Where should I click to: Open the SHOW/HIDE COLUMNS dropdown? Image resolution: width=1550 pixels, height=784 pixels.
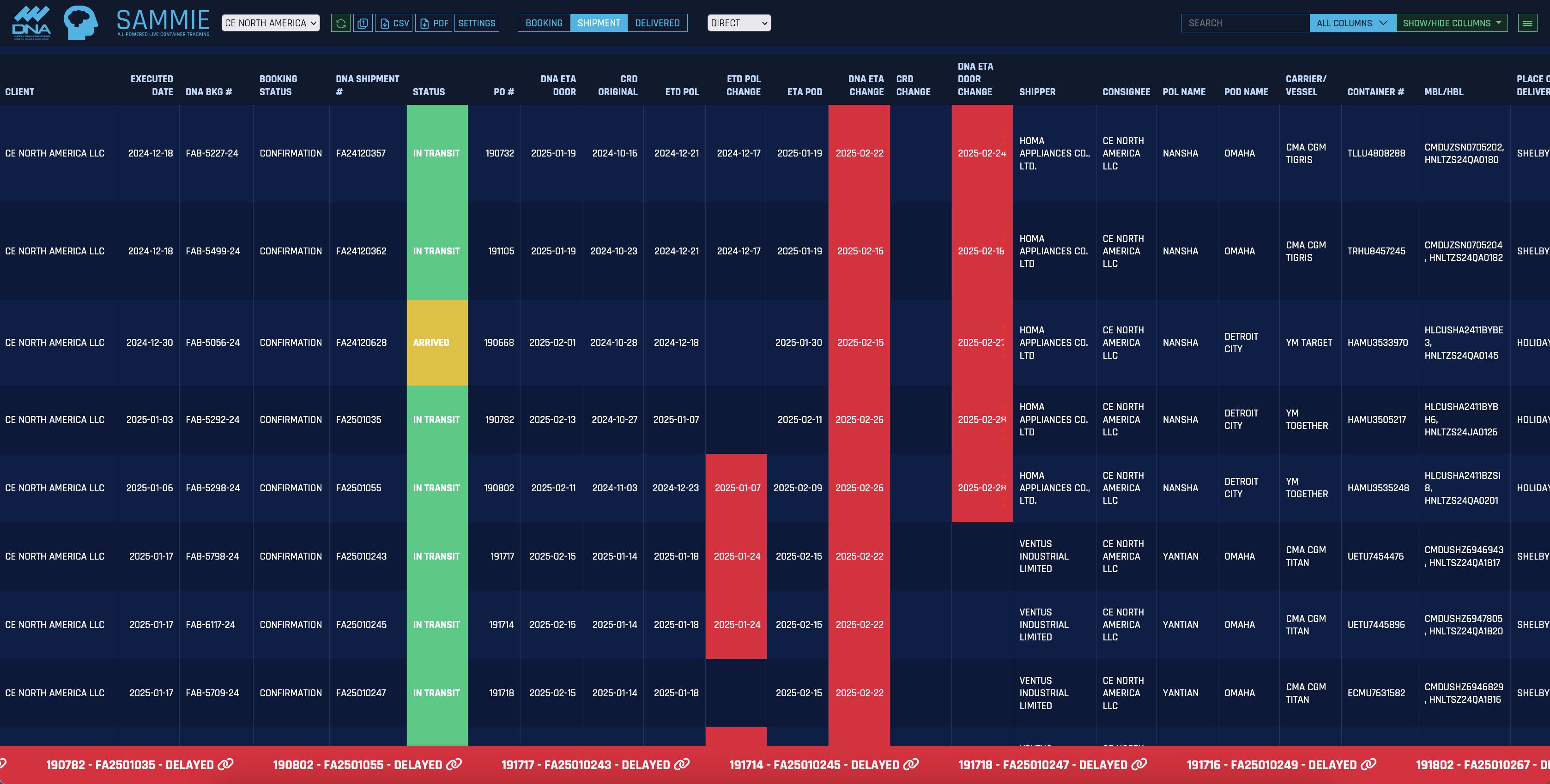pos(1451,23)
